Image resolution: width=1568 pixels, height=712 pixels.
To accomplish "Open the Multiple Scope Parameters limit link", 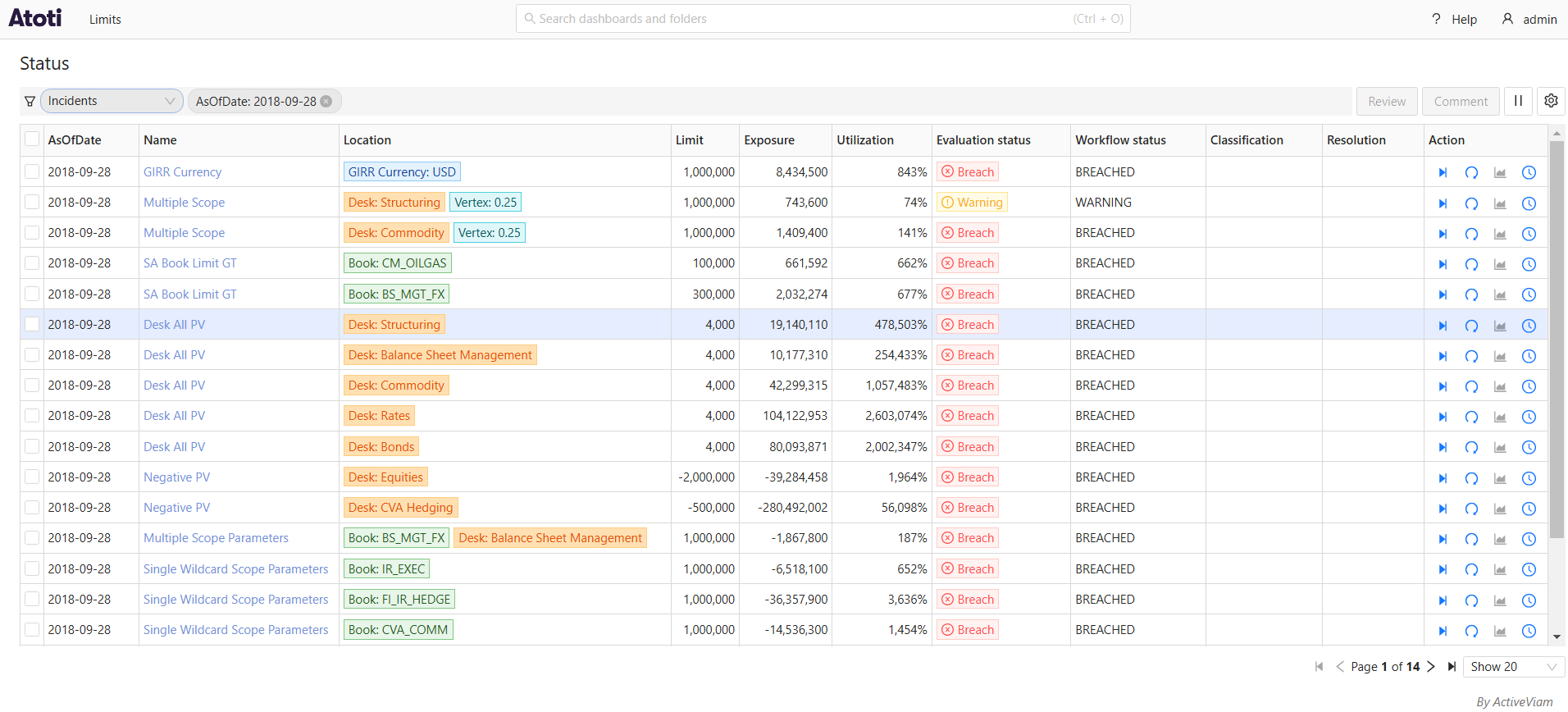I will 216,538.
